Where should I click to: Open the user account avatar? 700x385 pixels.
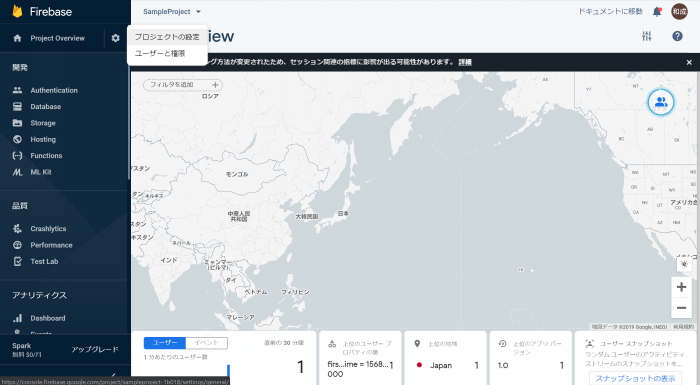pyautogui.click(x=679, y=12)
